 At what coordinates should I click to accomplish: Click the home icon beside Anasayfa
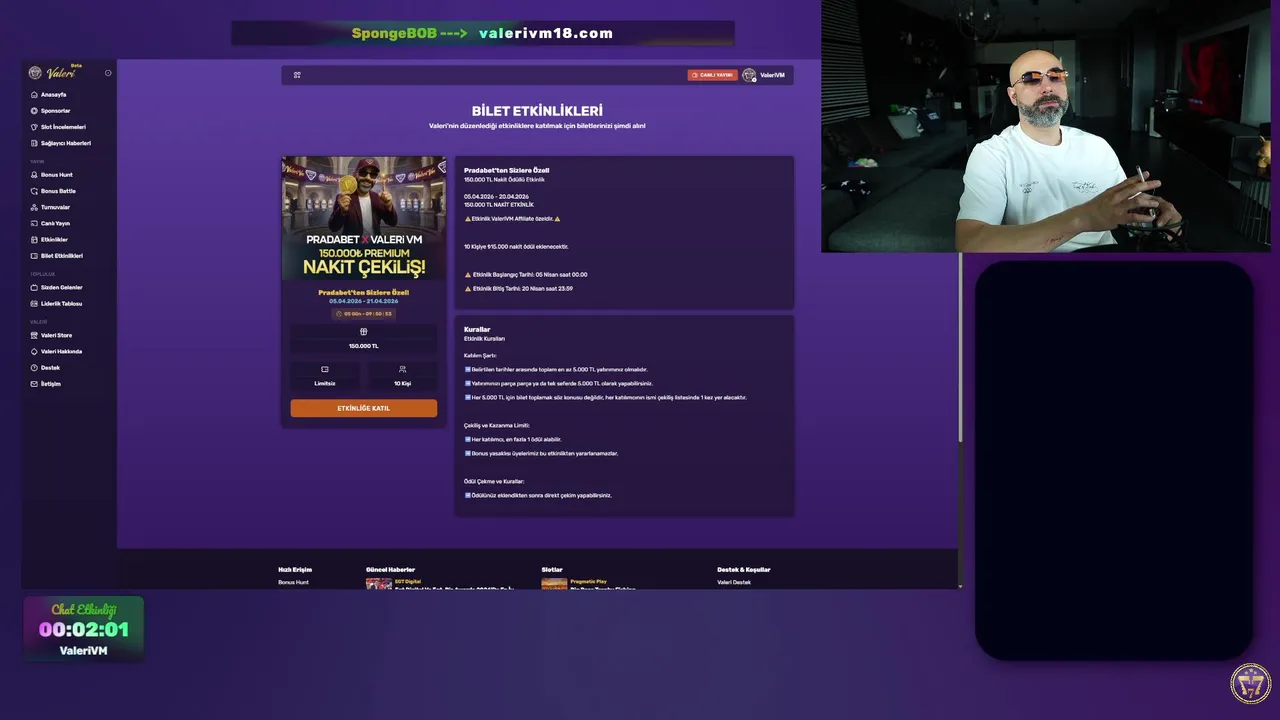coord(34,95)
